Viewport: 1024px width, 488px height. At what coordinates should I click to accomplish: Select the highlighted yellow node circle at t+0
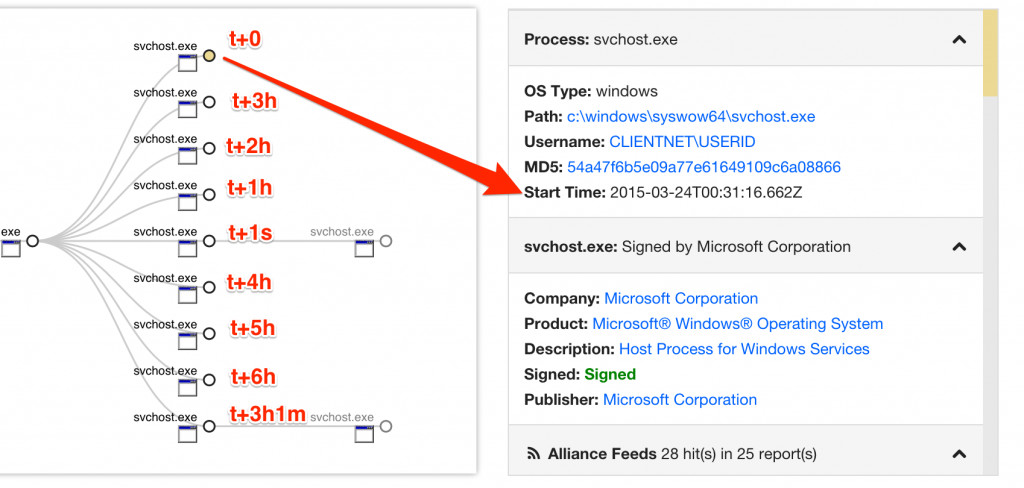pos(209,56)
